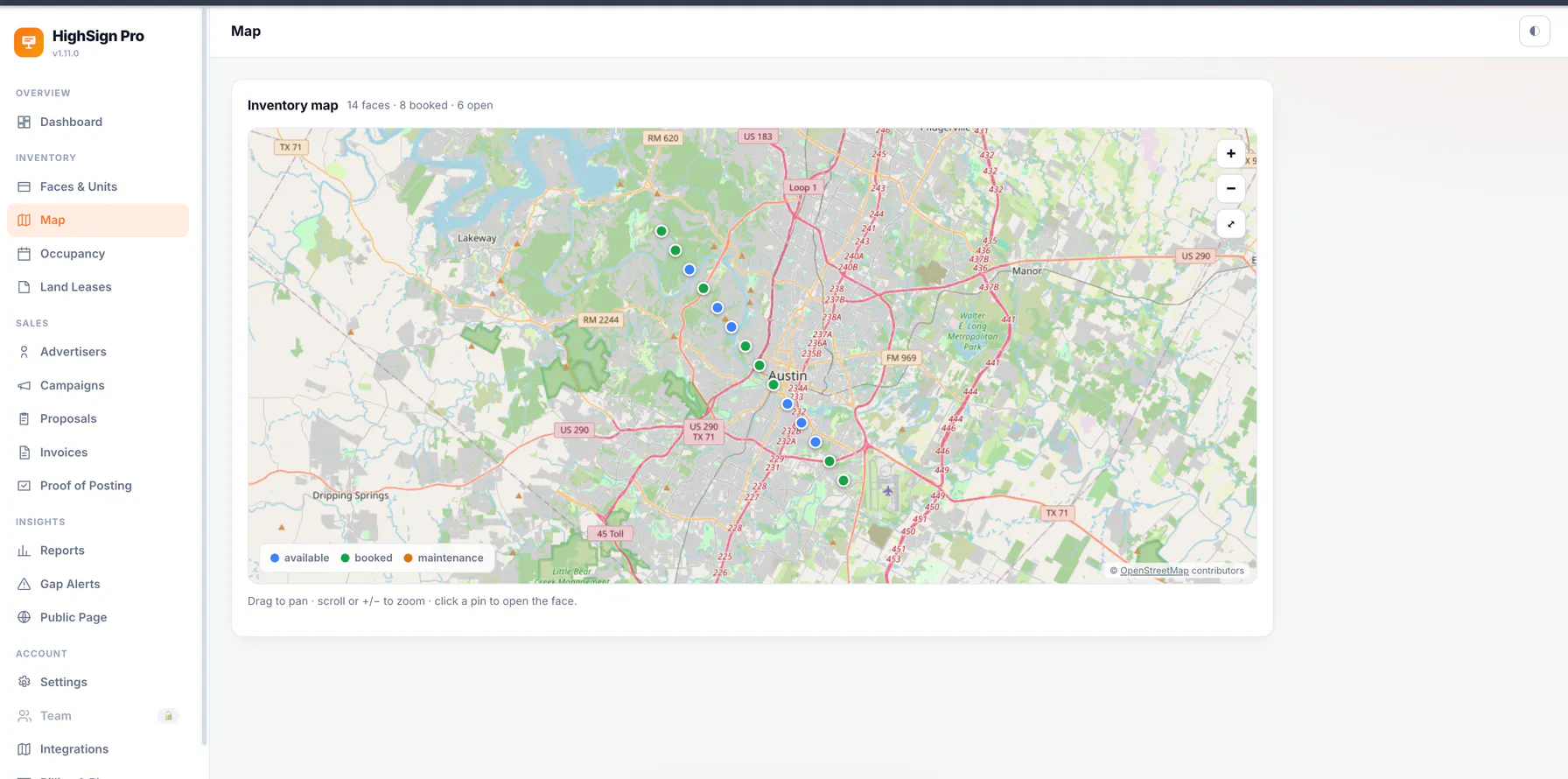
Task: Click the blue available dot in the legend
Action: tap(275, 558)
